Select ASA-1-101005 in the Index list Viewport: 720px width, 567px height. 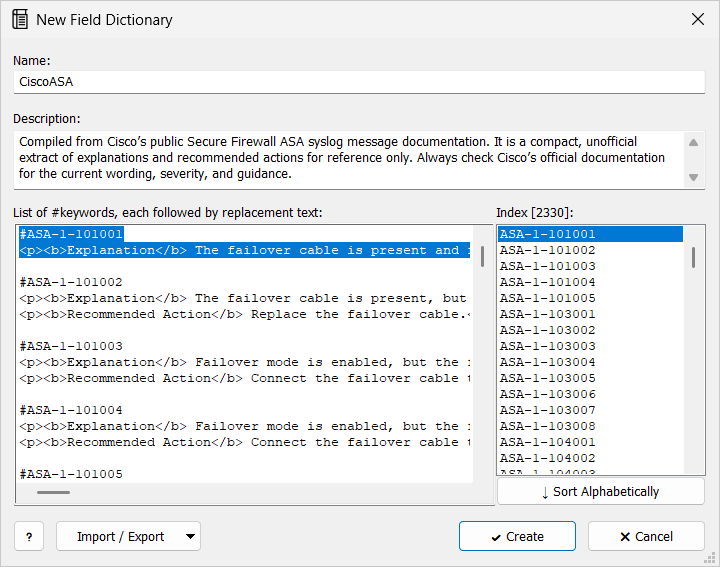coord(591,298)
